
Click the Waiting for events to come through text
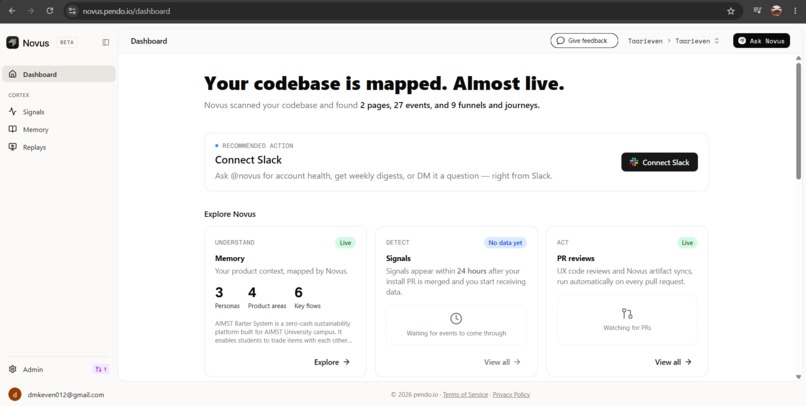click(456, 333)
